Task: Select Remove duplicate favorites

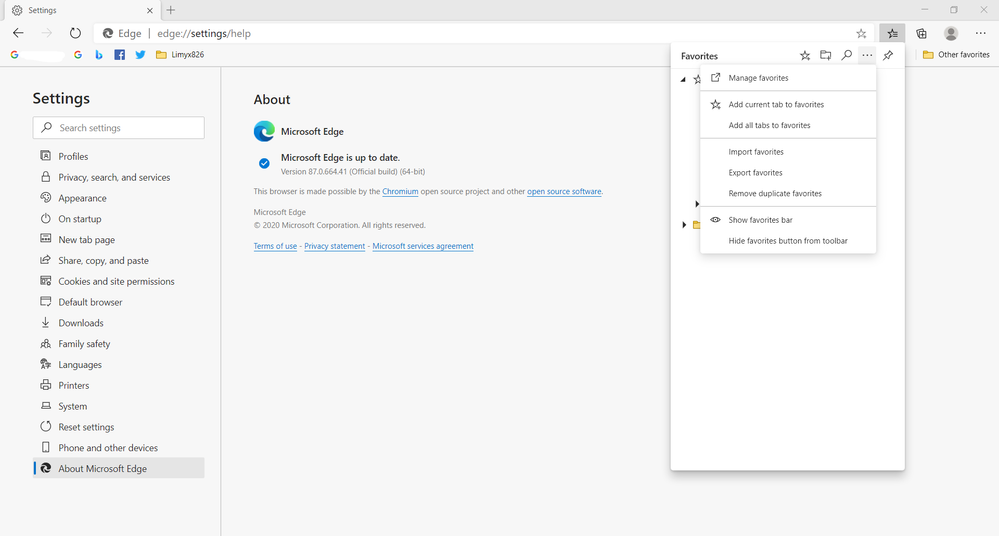Action: click(x=788, y=194)
